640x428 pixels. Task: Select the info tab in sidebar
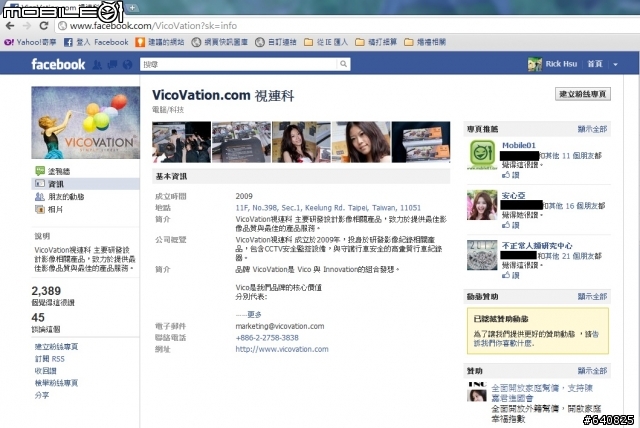click(85, 184)
